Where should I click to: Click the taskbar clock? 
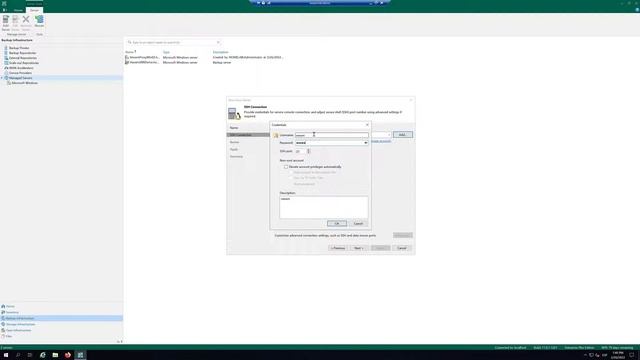point(618,355)
